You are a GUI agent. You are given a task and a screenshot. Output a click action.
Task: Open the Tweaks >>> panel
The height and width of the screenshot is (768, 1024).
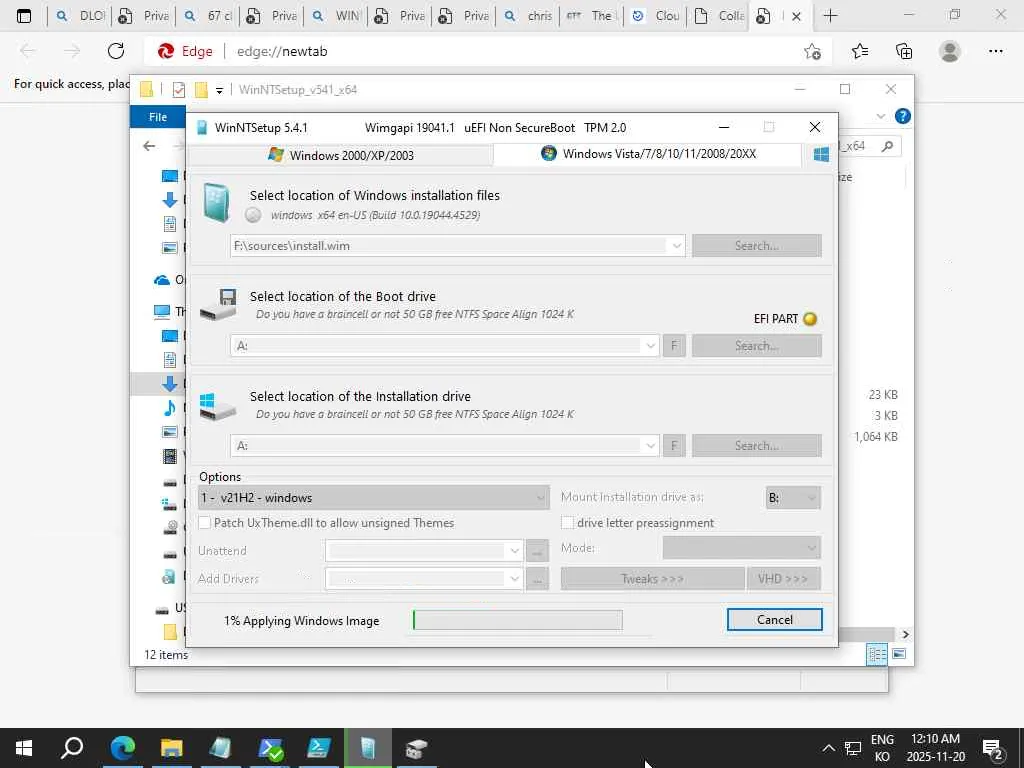tap(652, 579)
